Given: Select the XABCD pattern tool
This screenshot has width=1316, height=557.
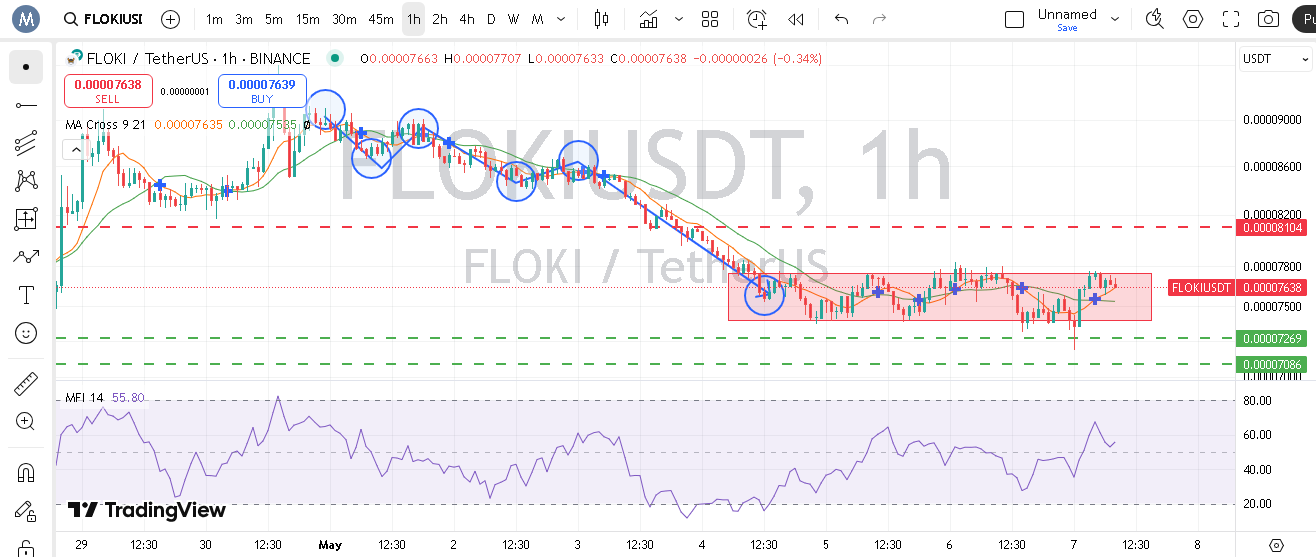Looking at the screenshot, I should (x=26, y=181).
